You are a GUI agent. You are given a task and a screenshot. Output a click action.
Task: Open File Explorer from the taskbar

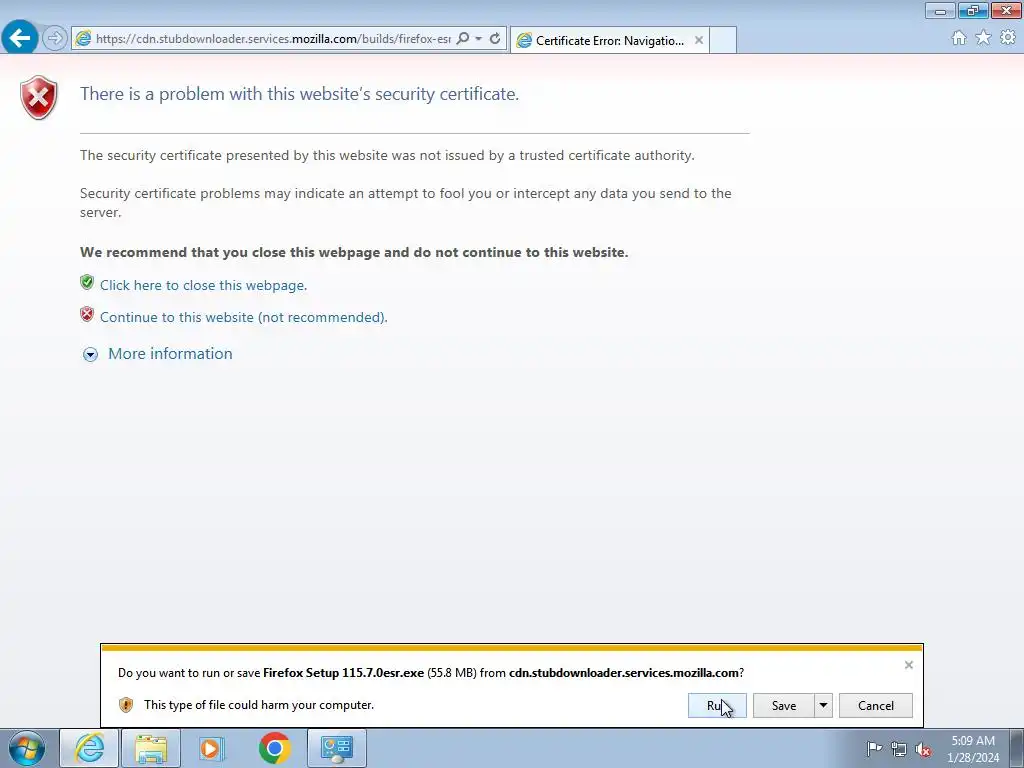click(151, 748)
